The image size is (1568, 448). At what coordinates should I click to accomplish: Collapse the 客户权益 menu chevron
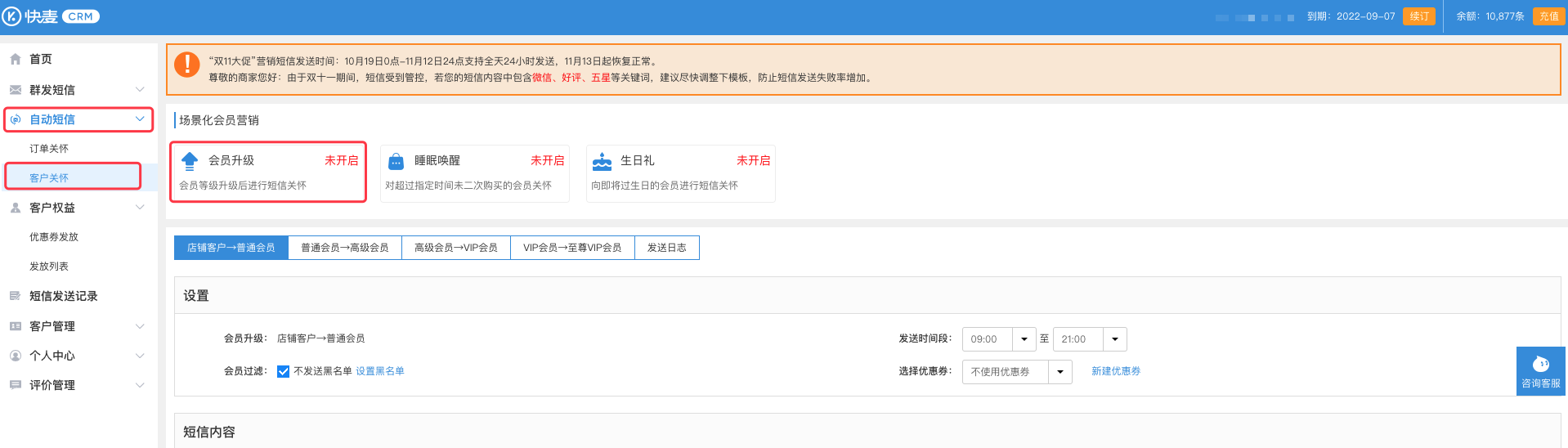(x=140, y=208)
